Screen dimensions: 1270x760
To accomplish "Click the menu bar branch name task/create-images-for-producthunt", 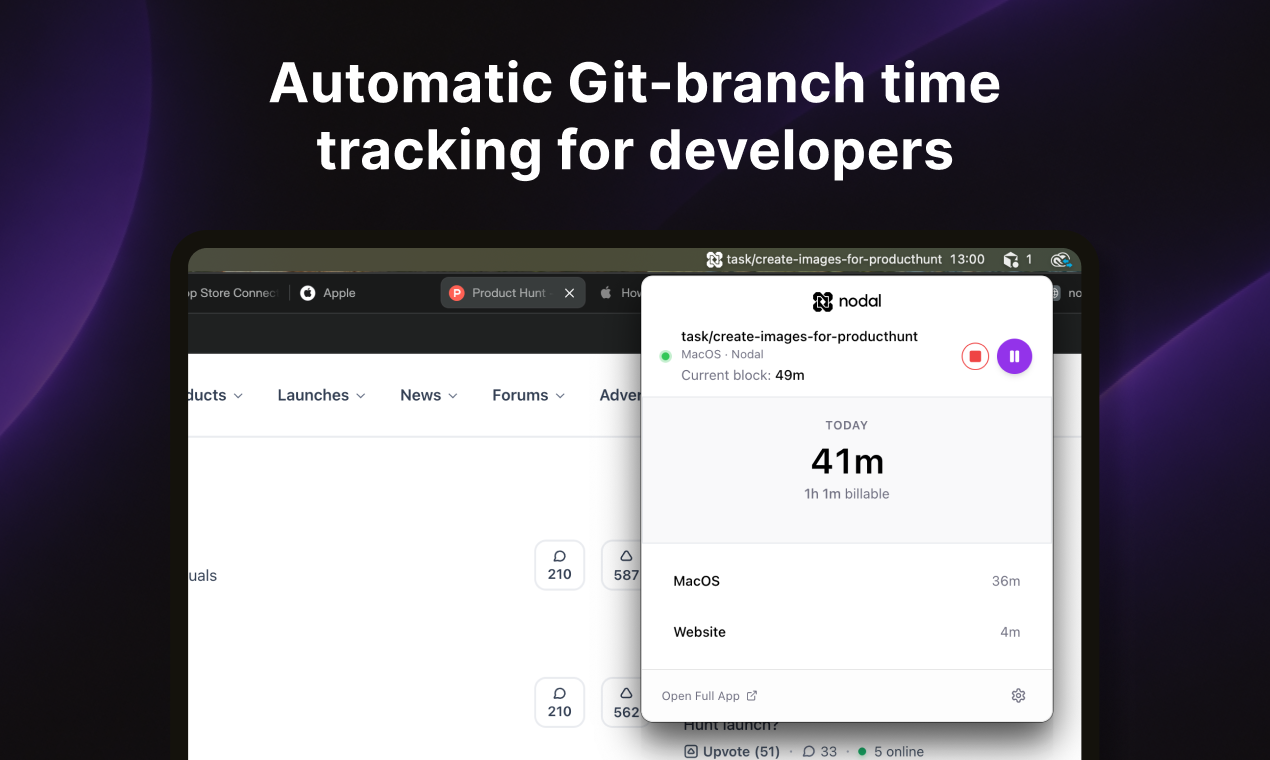I will click(x=834, y=259).
